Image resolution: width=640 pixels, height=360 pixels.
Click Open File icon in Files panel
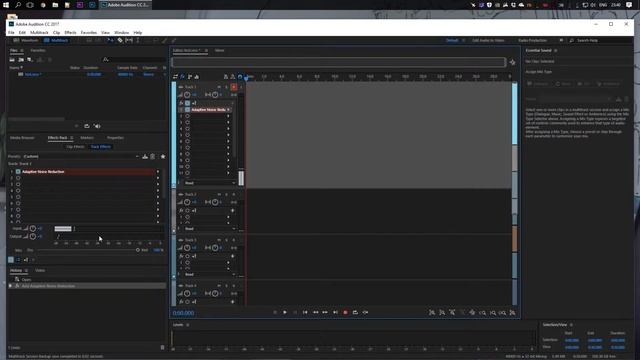[12, 60]
